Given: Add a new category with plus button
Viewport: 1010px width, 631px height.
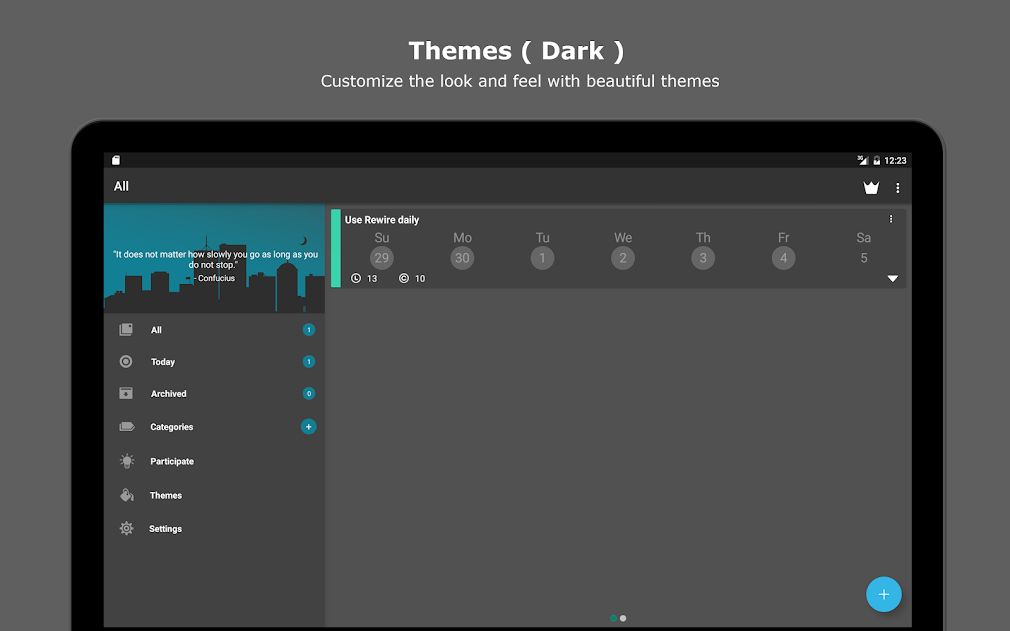Looking at the screenshot, I should pyautogui.click(x=309, y=426).
